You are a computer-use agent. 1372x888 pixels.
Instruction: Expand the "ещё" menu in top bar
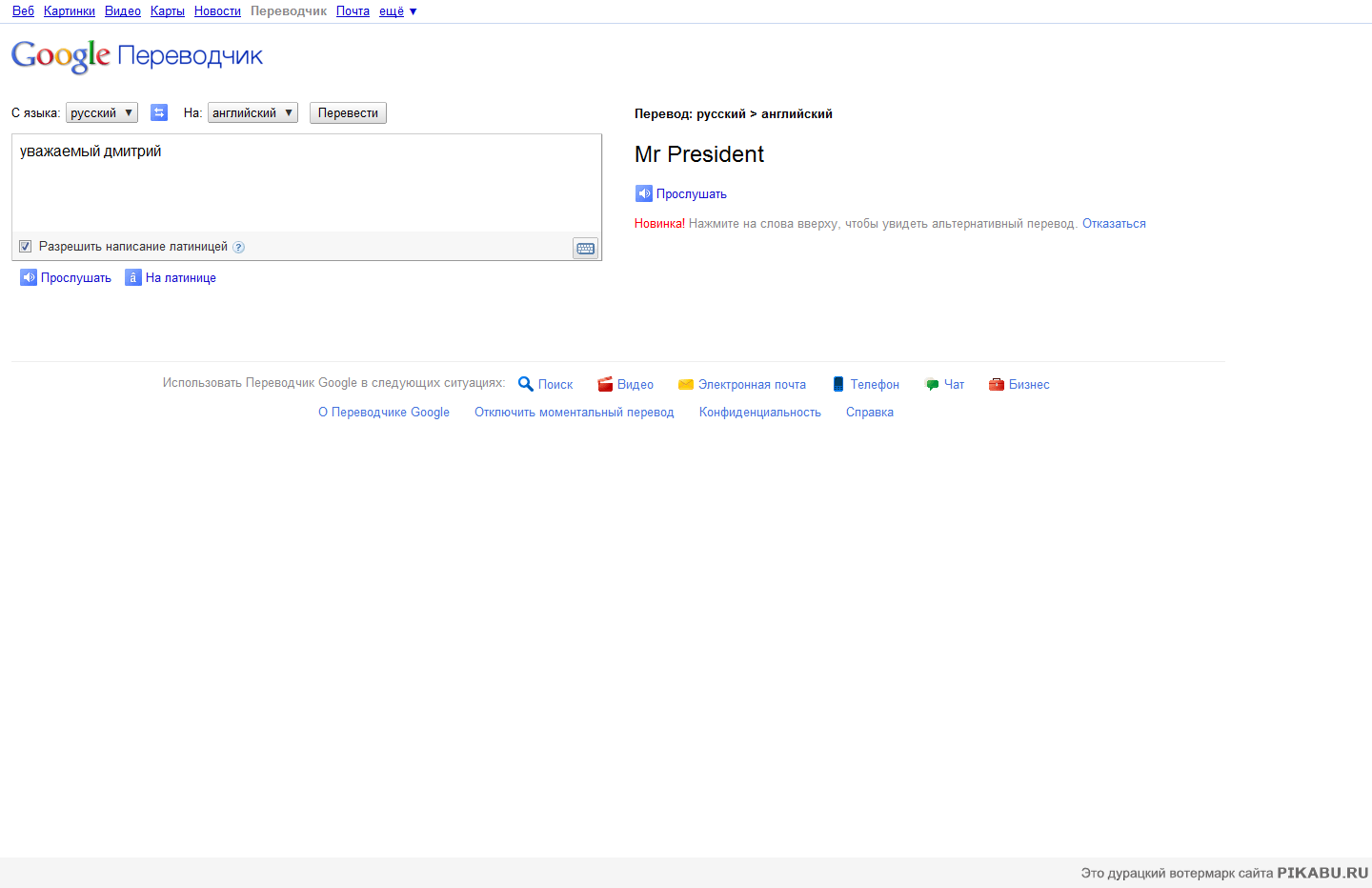click(x=398, y=11)
